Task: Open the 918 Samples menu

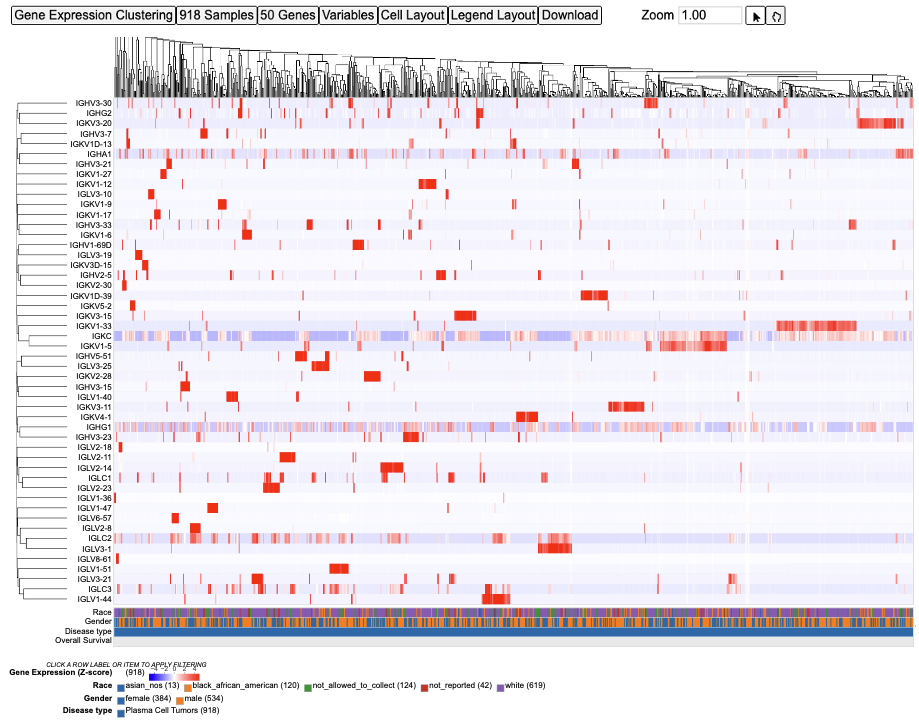Action: pyautogui.click(x=217, y=15)
